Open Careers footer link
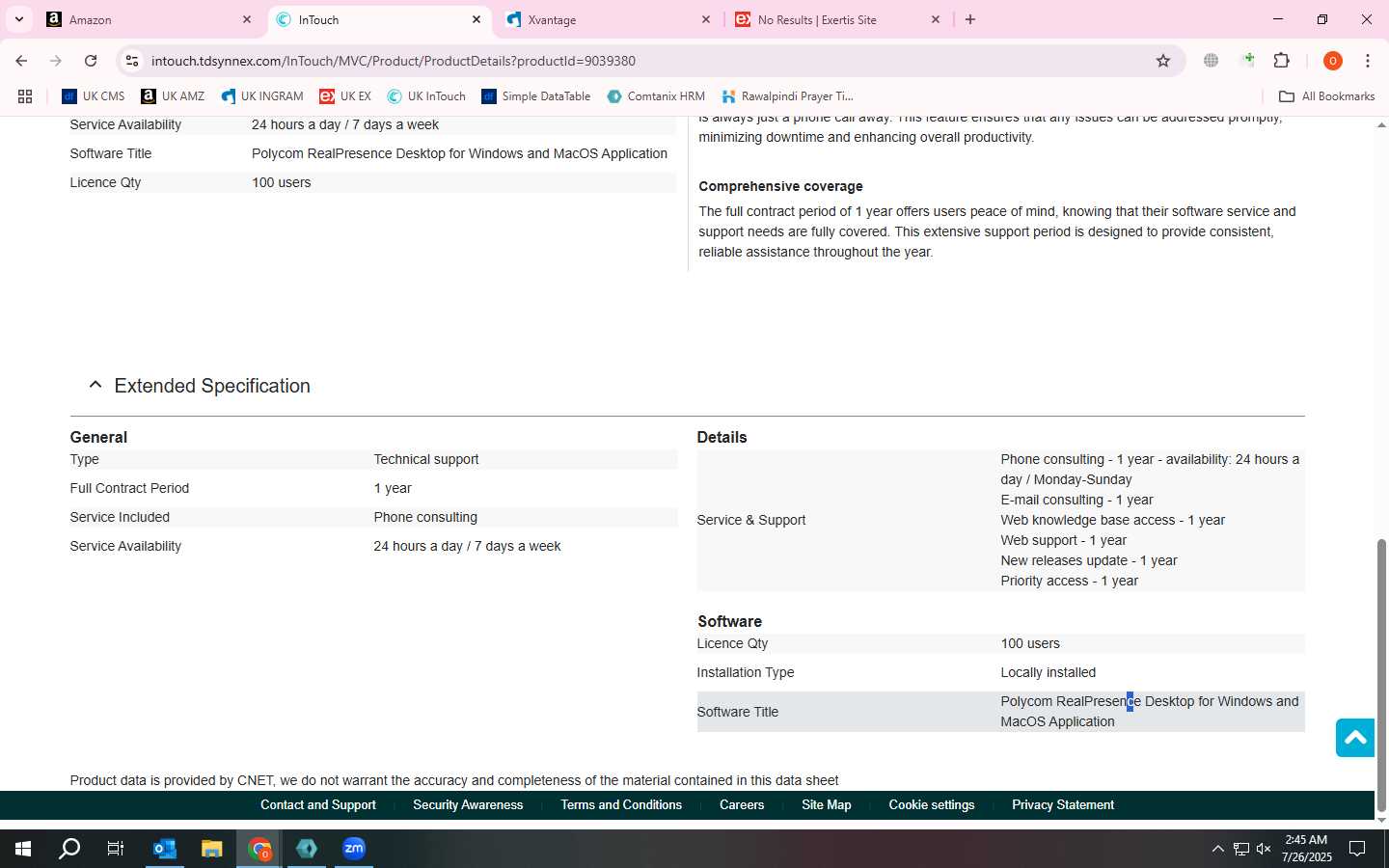The width and height of the screenshot is (1389, 868). point(742,805)
